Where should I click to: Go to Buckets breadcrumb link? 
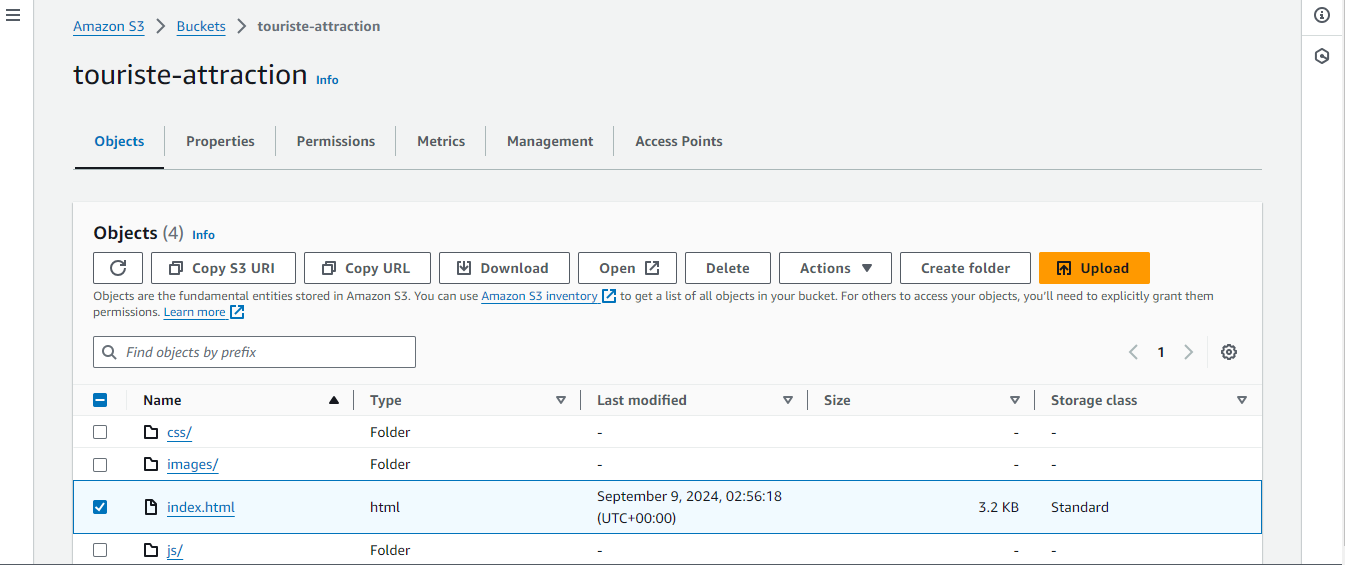(201, 26)
